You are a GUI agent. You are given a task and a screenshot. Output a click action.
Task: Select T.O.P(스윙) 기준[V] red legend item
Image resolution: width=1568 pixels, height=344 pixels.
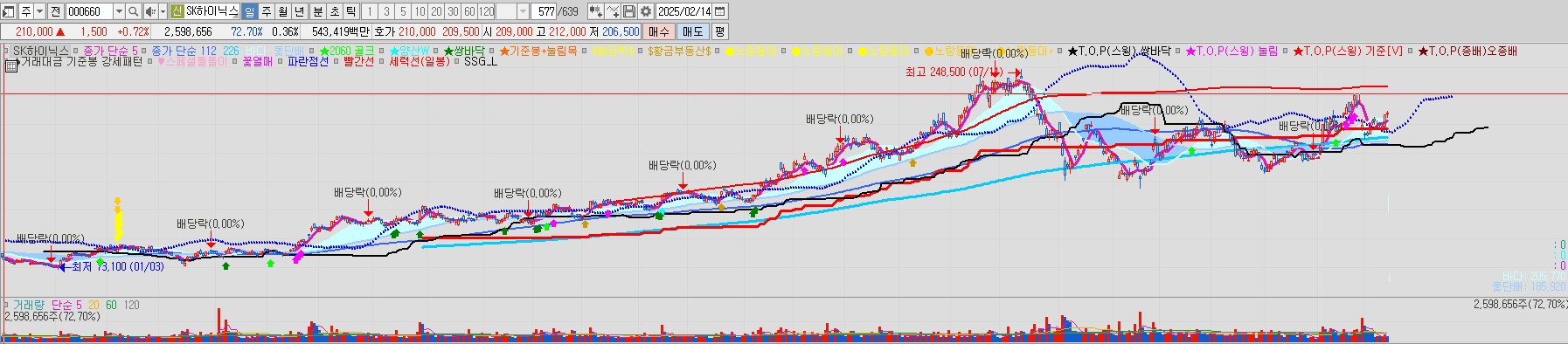click(x=1347, y=52)
